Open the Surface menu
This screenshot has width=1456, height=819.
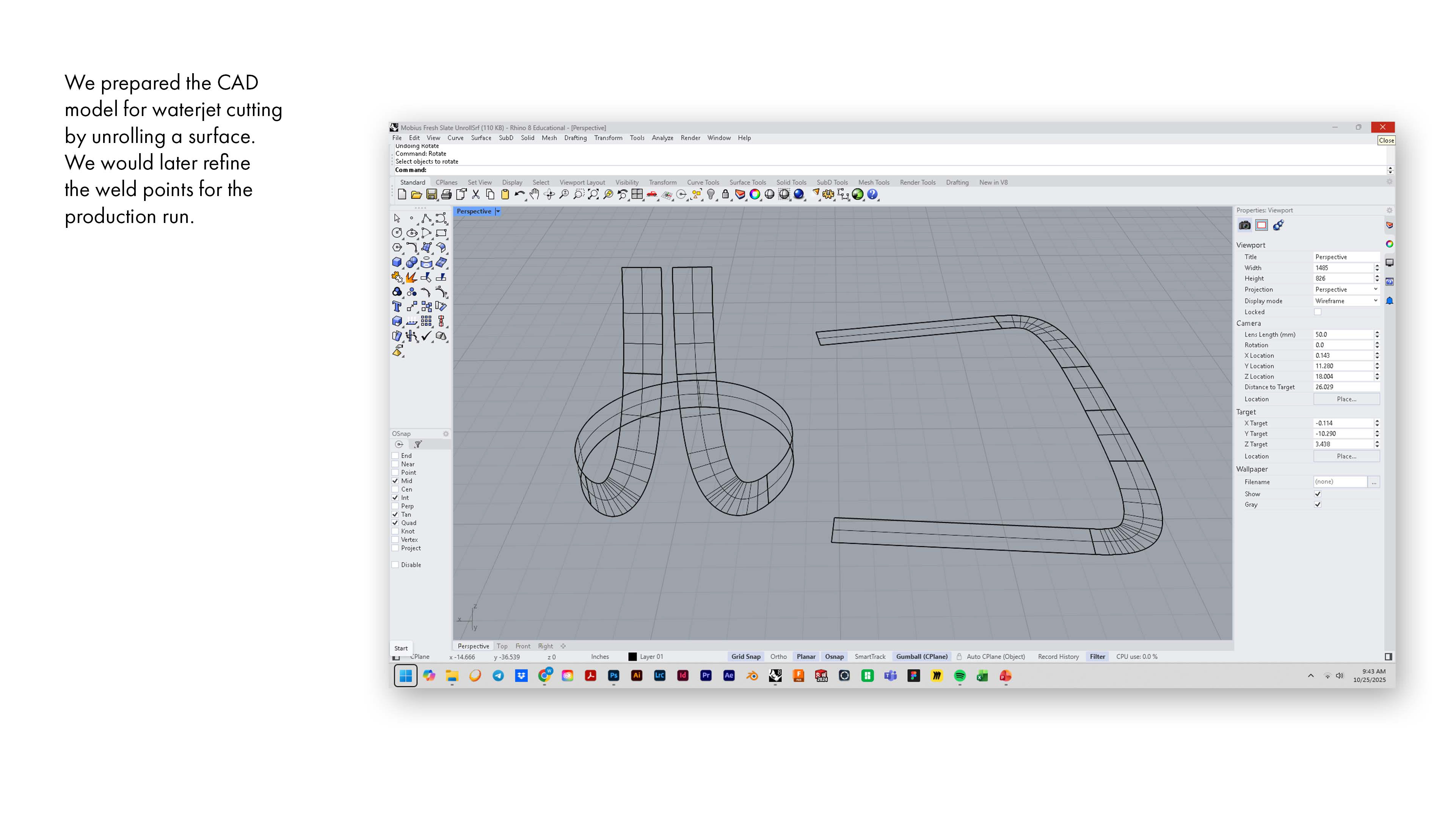(481, 138)
